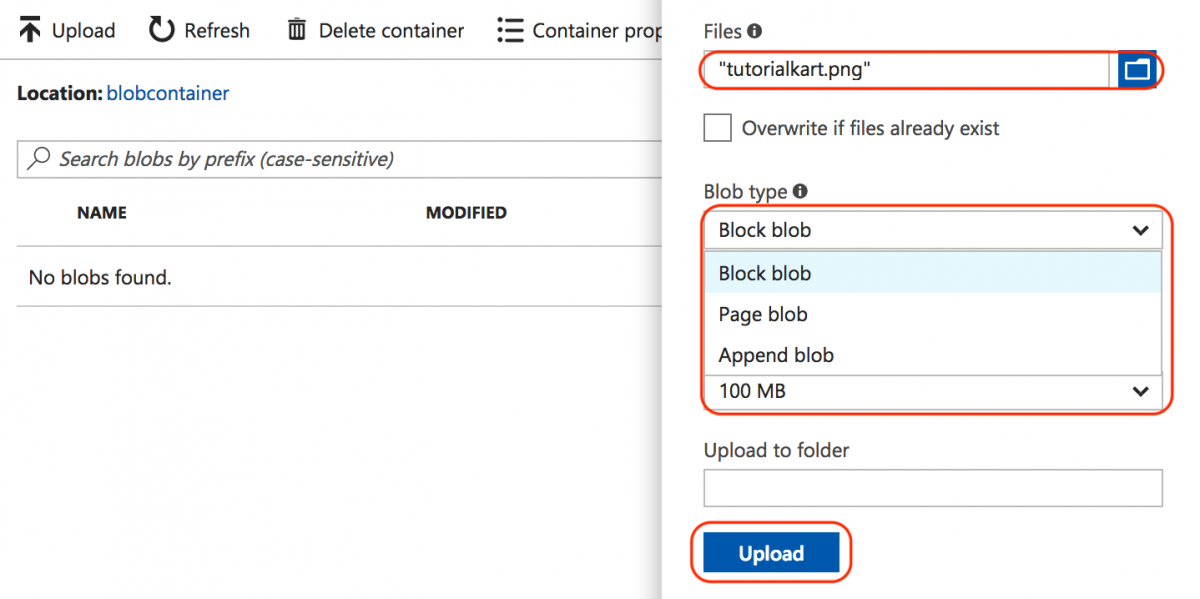1200x599 pixels.
Task: Expand the 100 MB block size dropdown
Action: coord(932,391)
